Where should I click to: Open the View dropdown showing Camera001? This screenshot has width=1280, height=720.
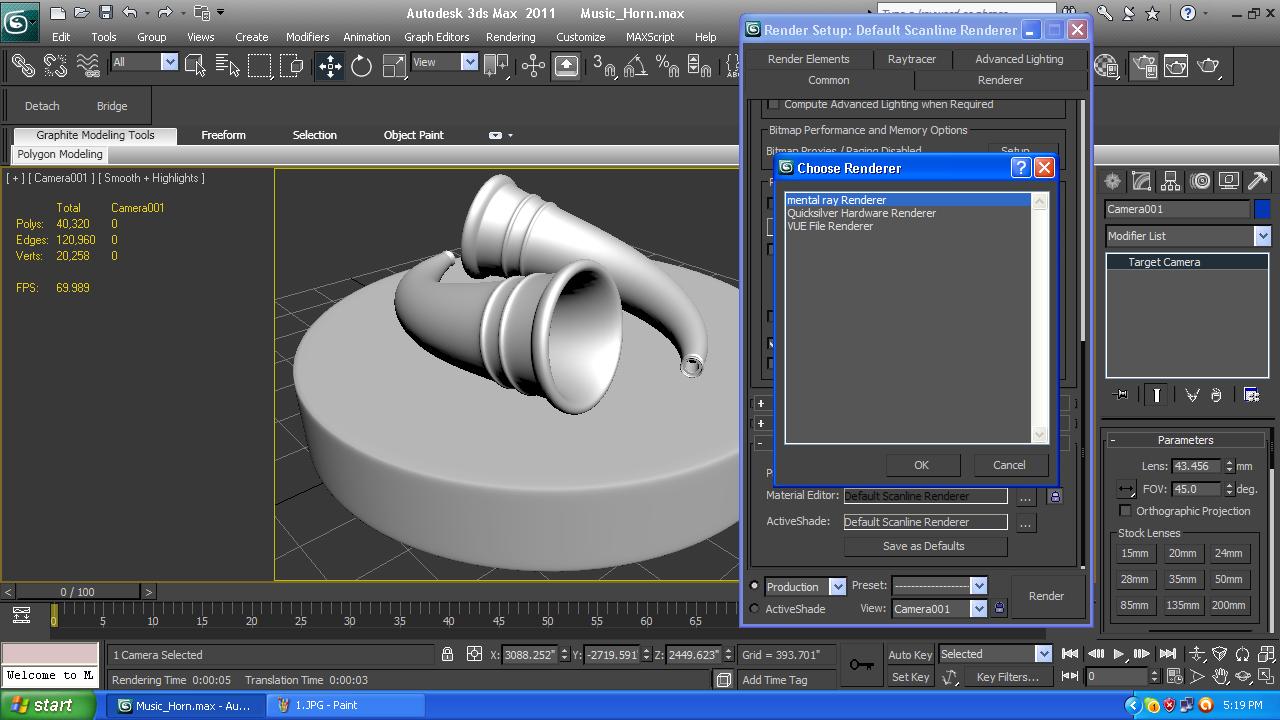coord(978,608)
